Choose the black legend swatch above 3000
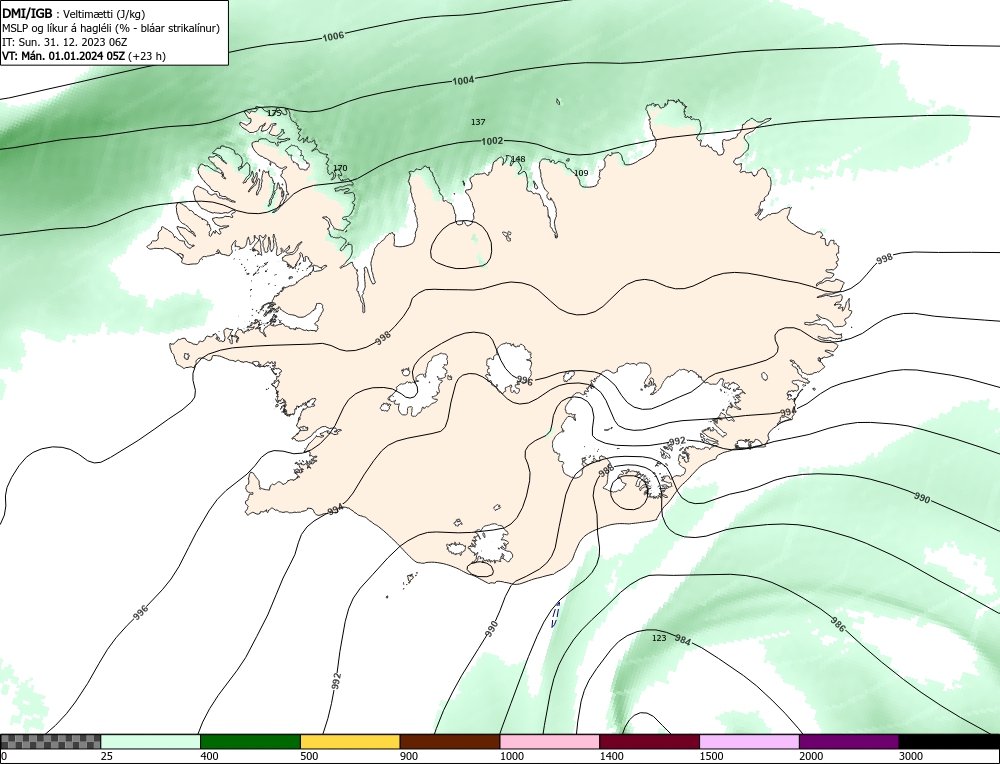Viewport: 1000px width, 764px height. click(x=950, y=742)
